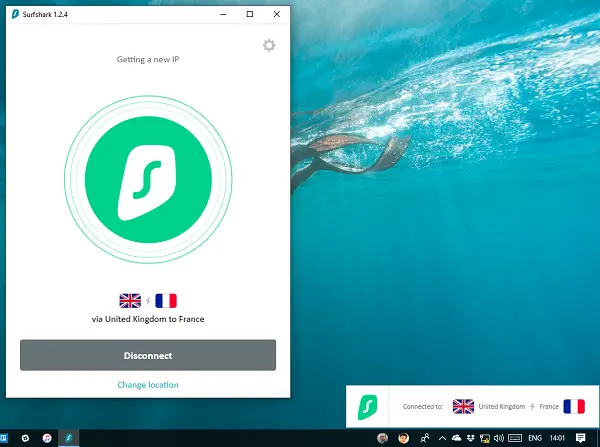Click UK flag in the Connected to notification
The height and width of the screenshot is (447, 600).
tap(463, 406)
